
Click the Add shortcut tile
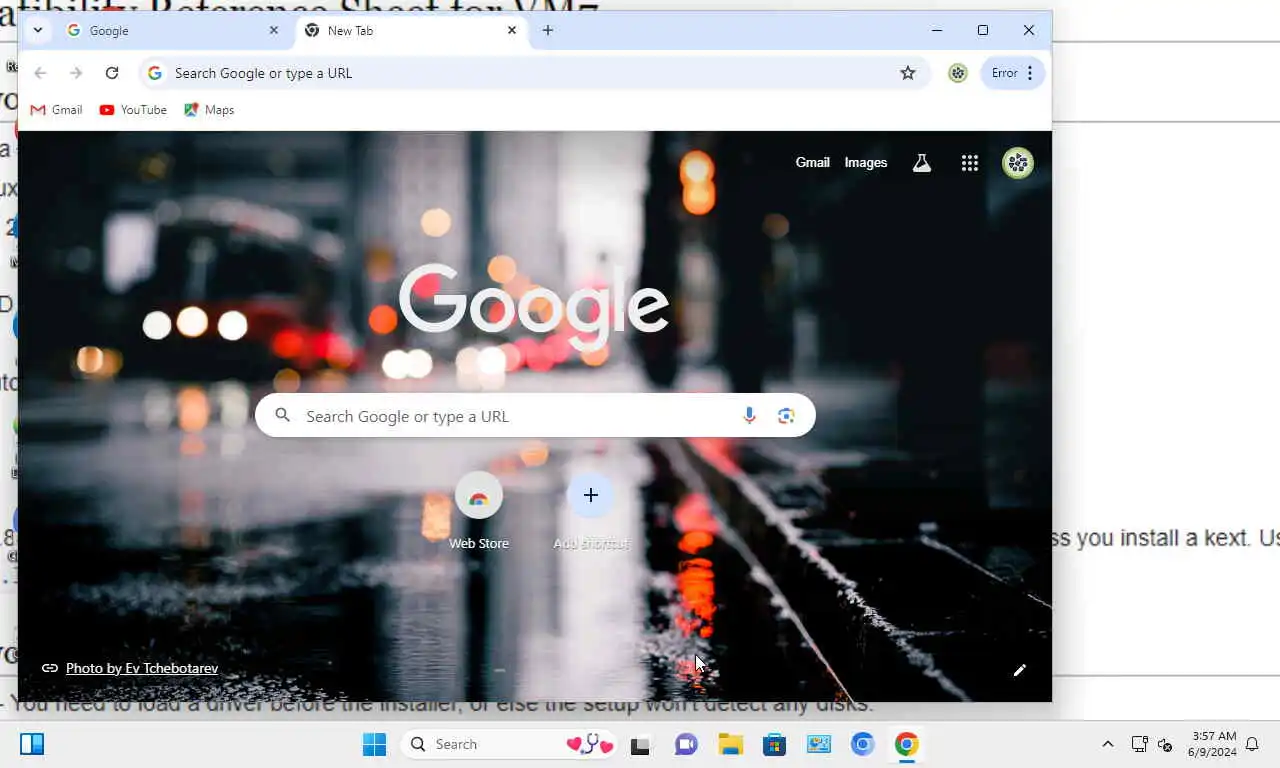click(x=590, y=511)
